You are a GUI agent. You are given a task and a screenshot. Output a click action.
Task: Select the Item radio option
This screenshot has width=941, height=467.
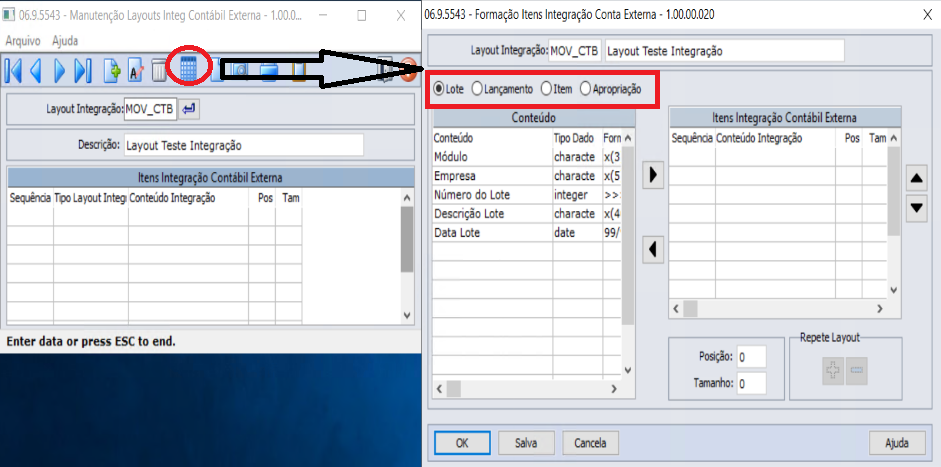click(x=556, y=89)
